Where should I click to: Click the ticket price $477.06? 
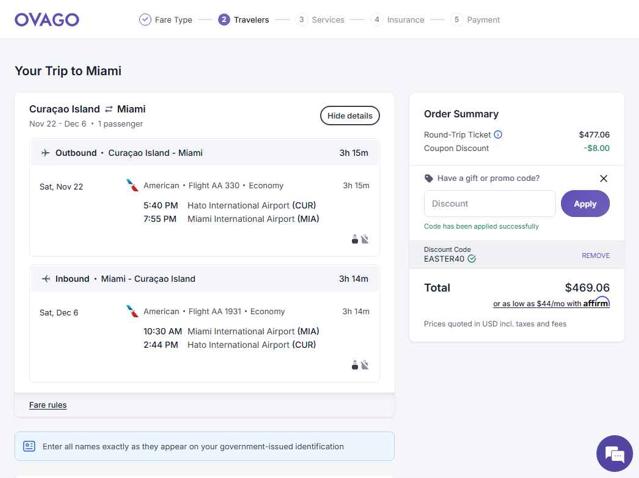pyautogui.click(x=594, y=134)
